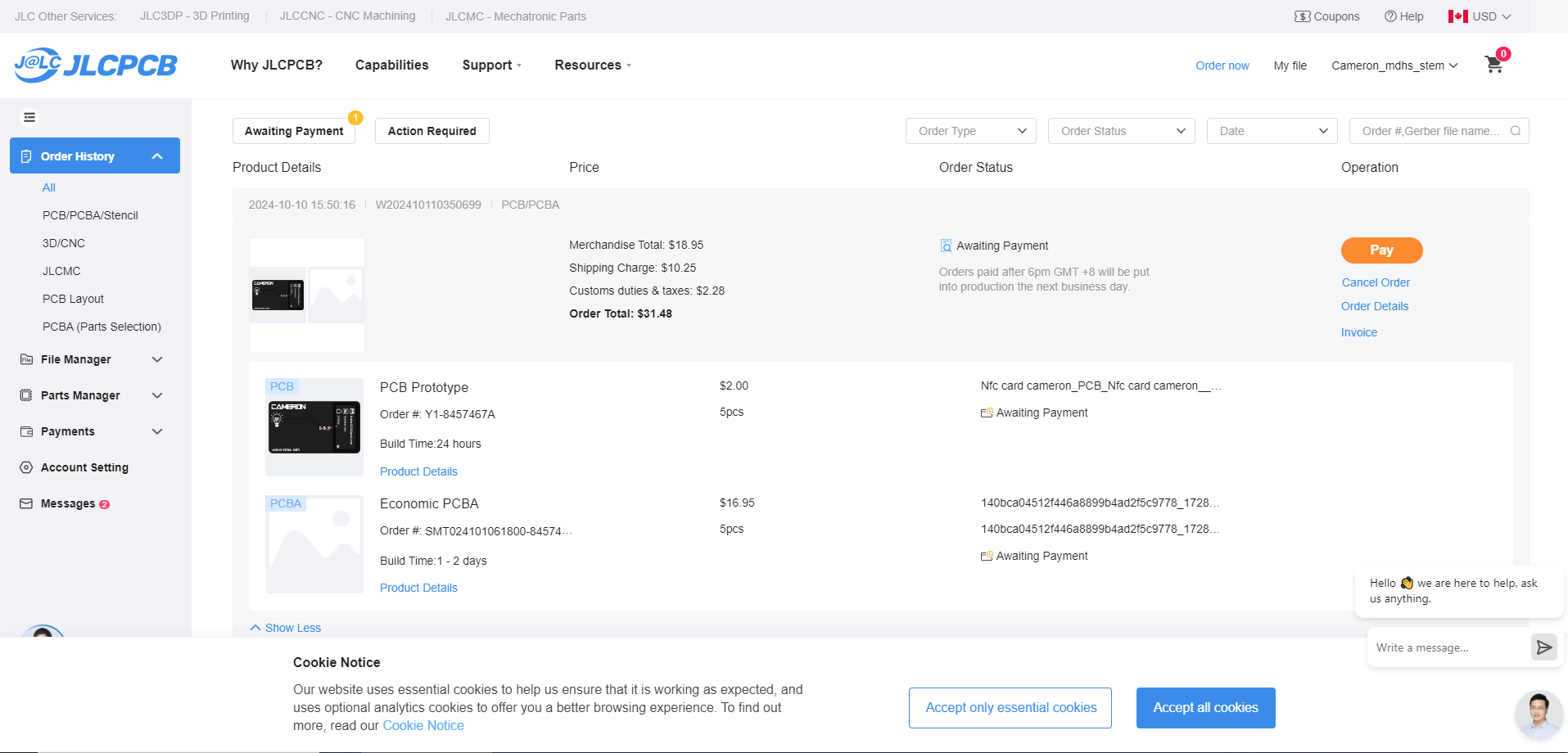This screenshot has width=1568, height=753.
Task: Click the search magnifier icon in order search
Action: click(1516, 131)
